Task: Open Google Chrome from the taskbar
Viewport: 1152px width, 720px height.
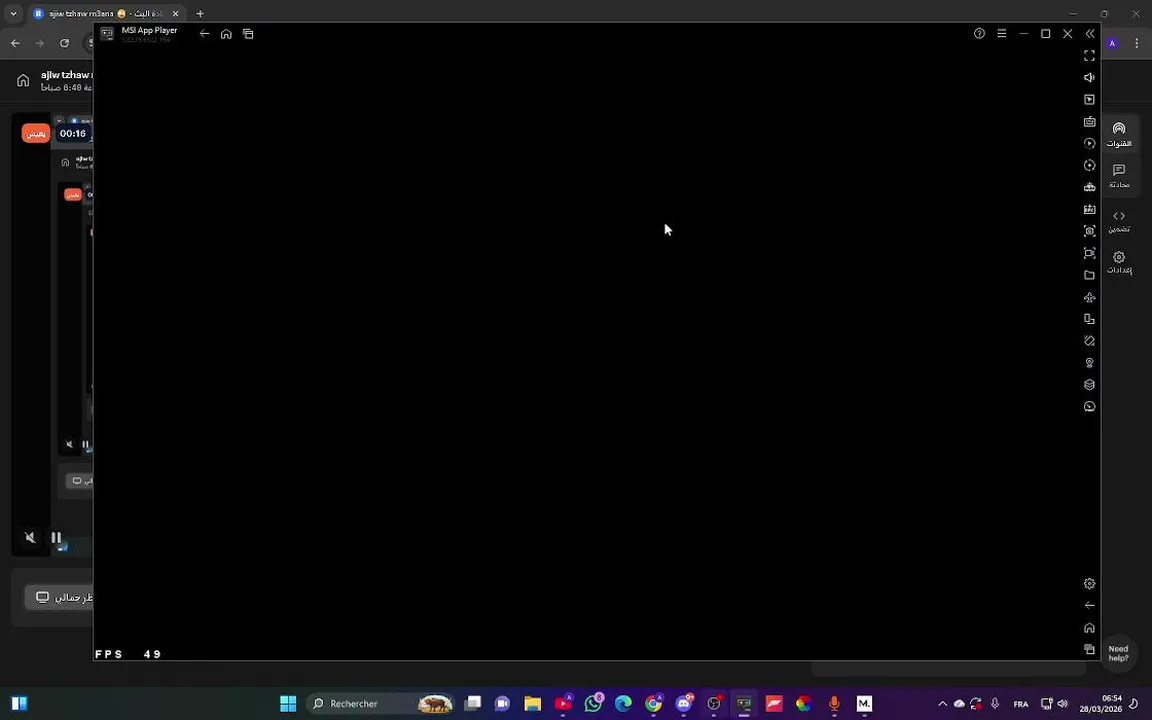Action: point(653,704)
